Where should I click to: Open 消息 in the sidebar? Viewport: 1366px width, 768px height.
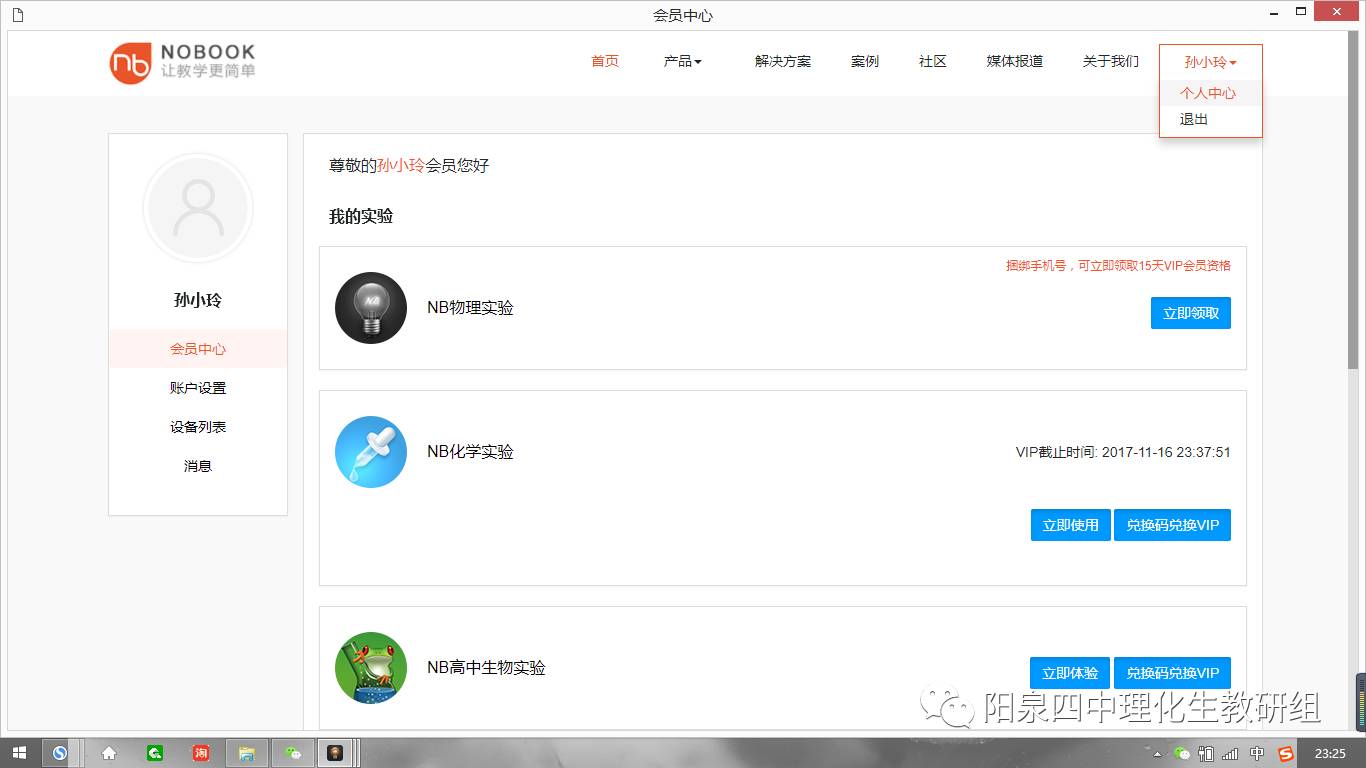[x=198, y=466]
